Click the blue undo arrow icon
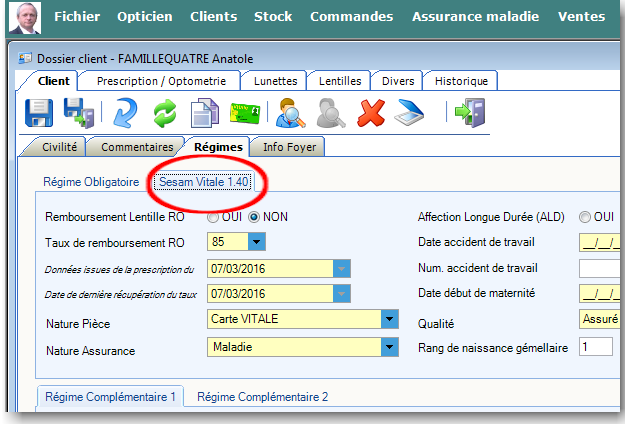The width and height of the screenshot is (625, 424). (x=125, y=113)
